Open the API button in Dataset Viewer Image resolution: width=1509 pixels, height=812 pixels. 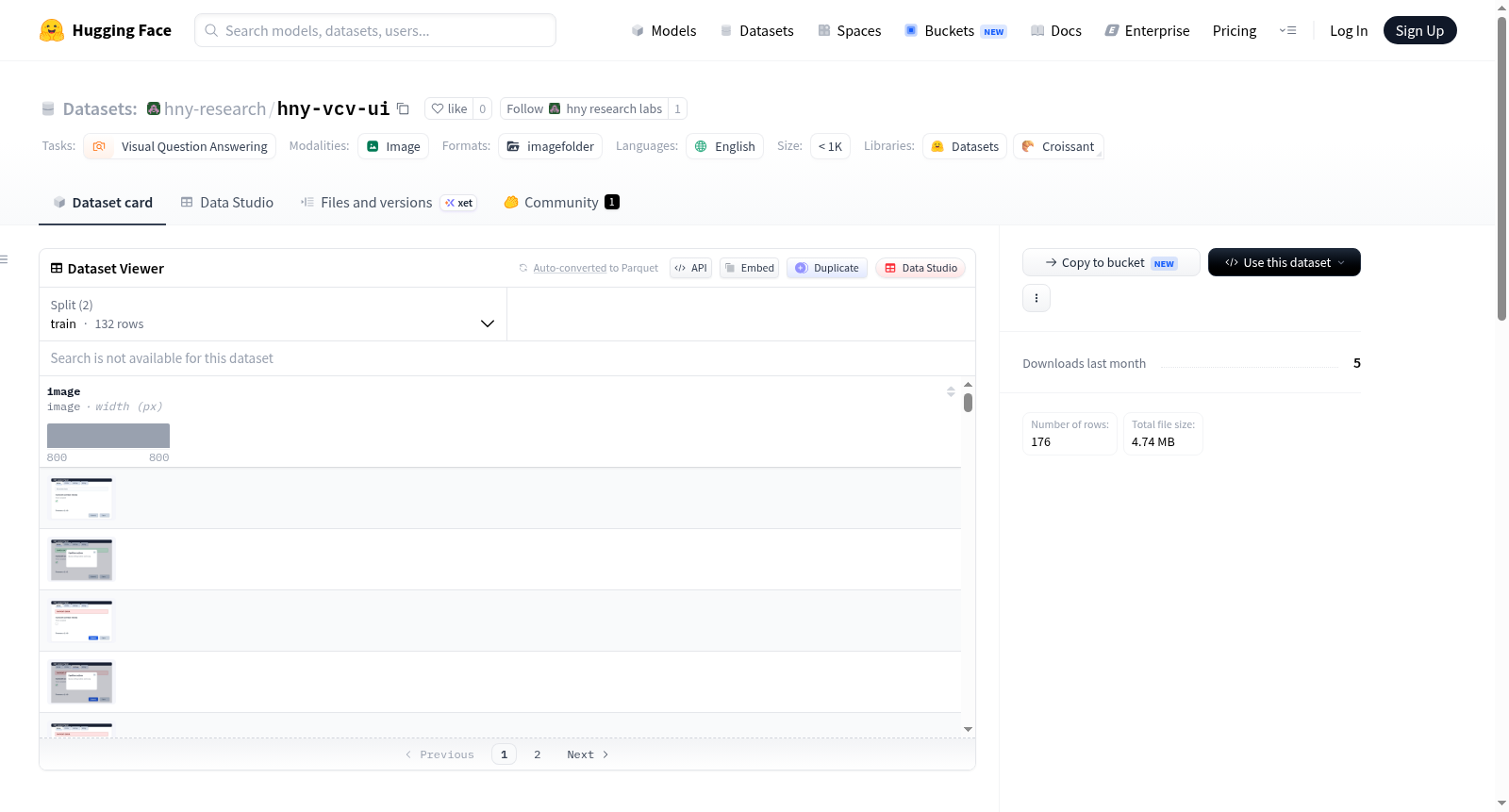click(690, 268)
